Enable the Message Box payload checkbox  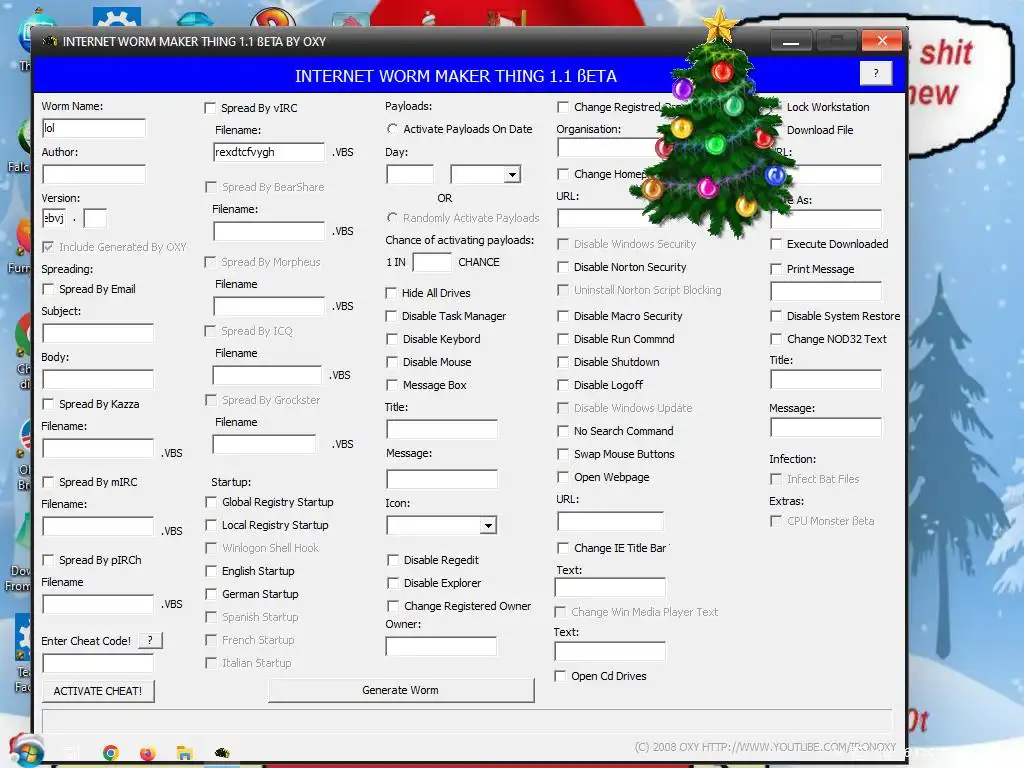pos(392,385)
